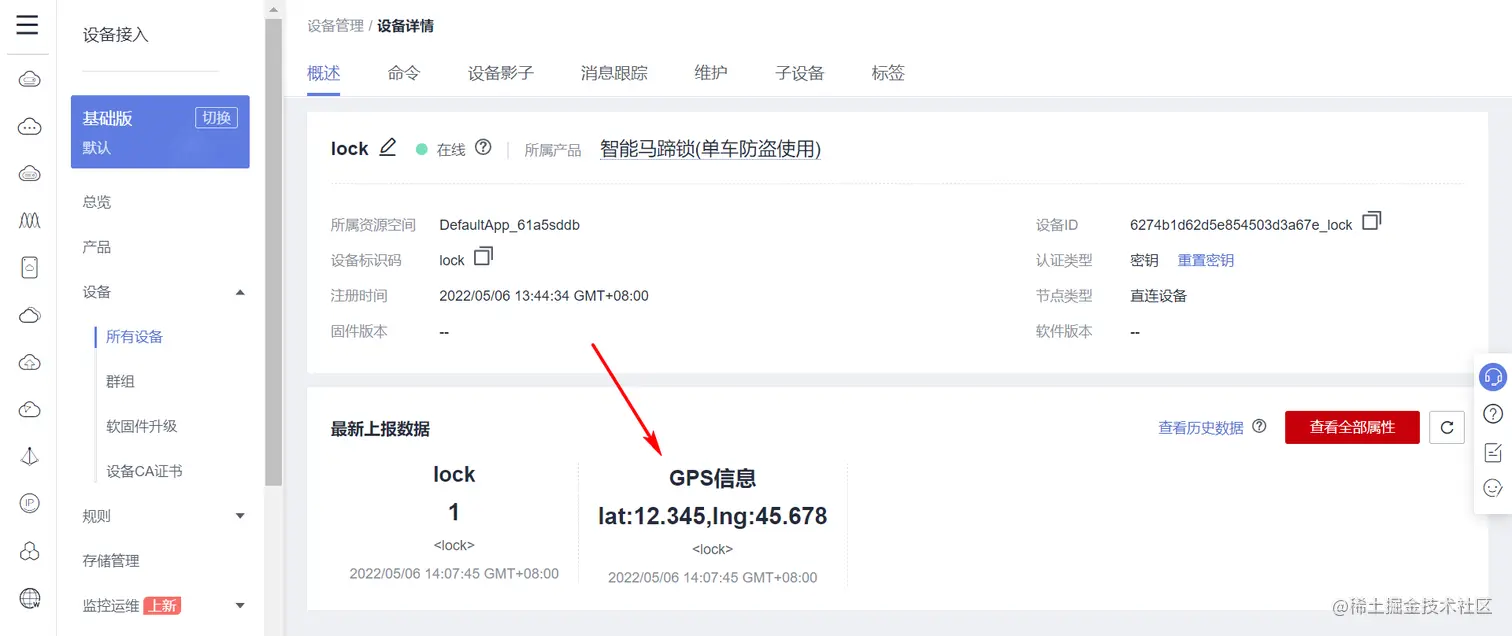Open 存储管理 in sidebar

111,561
